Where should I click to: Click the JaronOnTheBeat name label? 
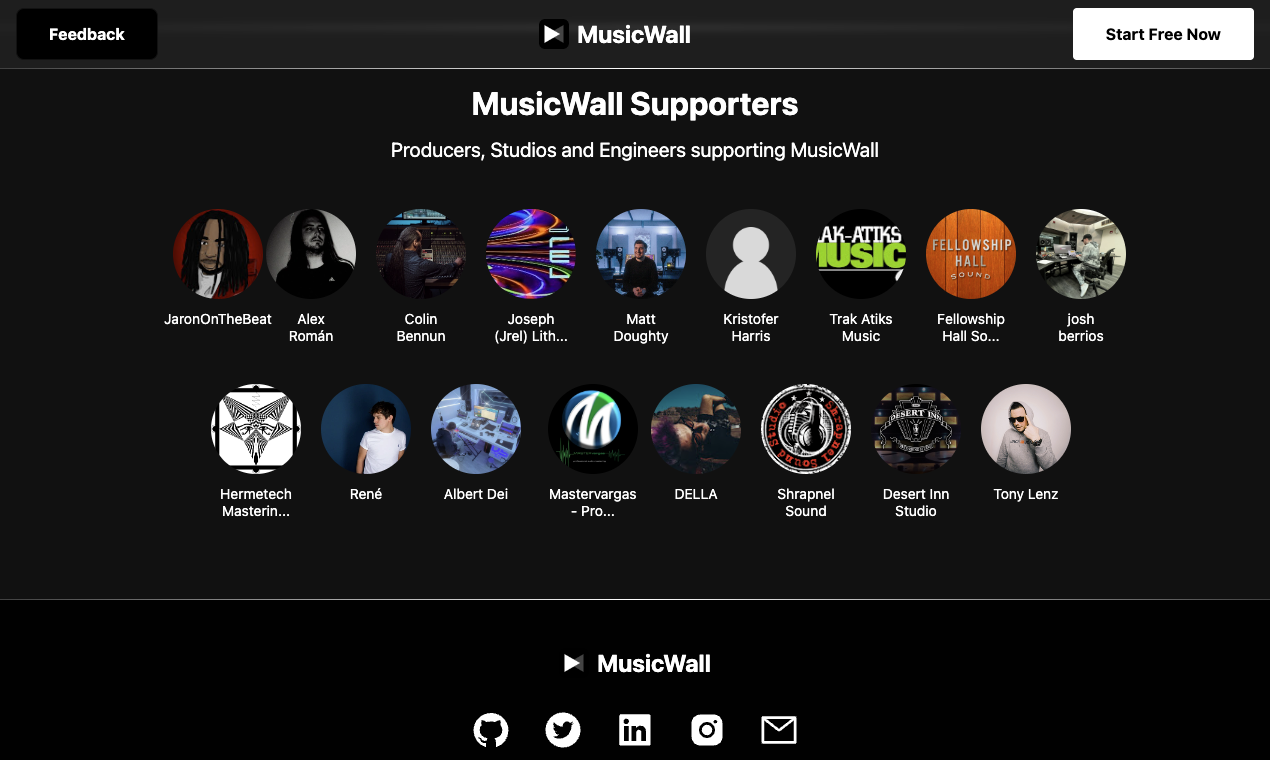(218, 319)
